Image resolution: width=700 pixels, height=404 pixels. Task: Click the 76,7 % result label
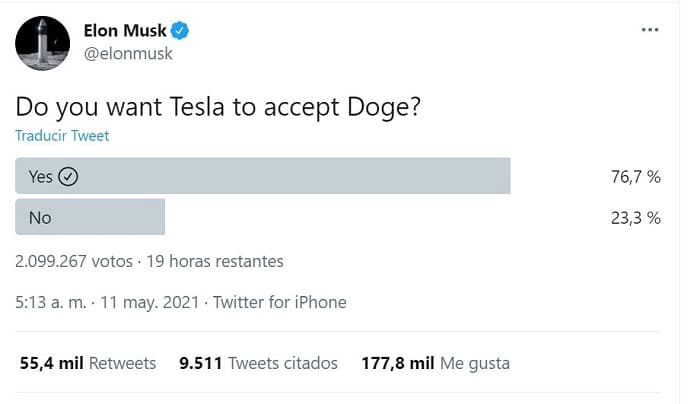click(x=636, y=177)
